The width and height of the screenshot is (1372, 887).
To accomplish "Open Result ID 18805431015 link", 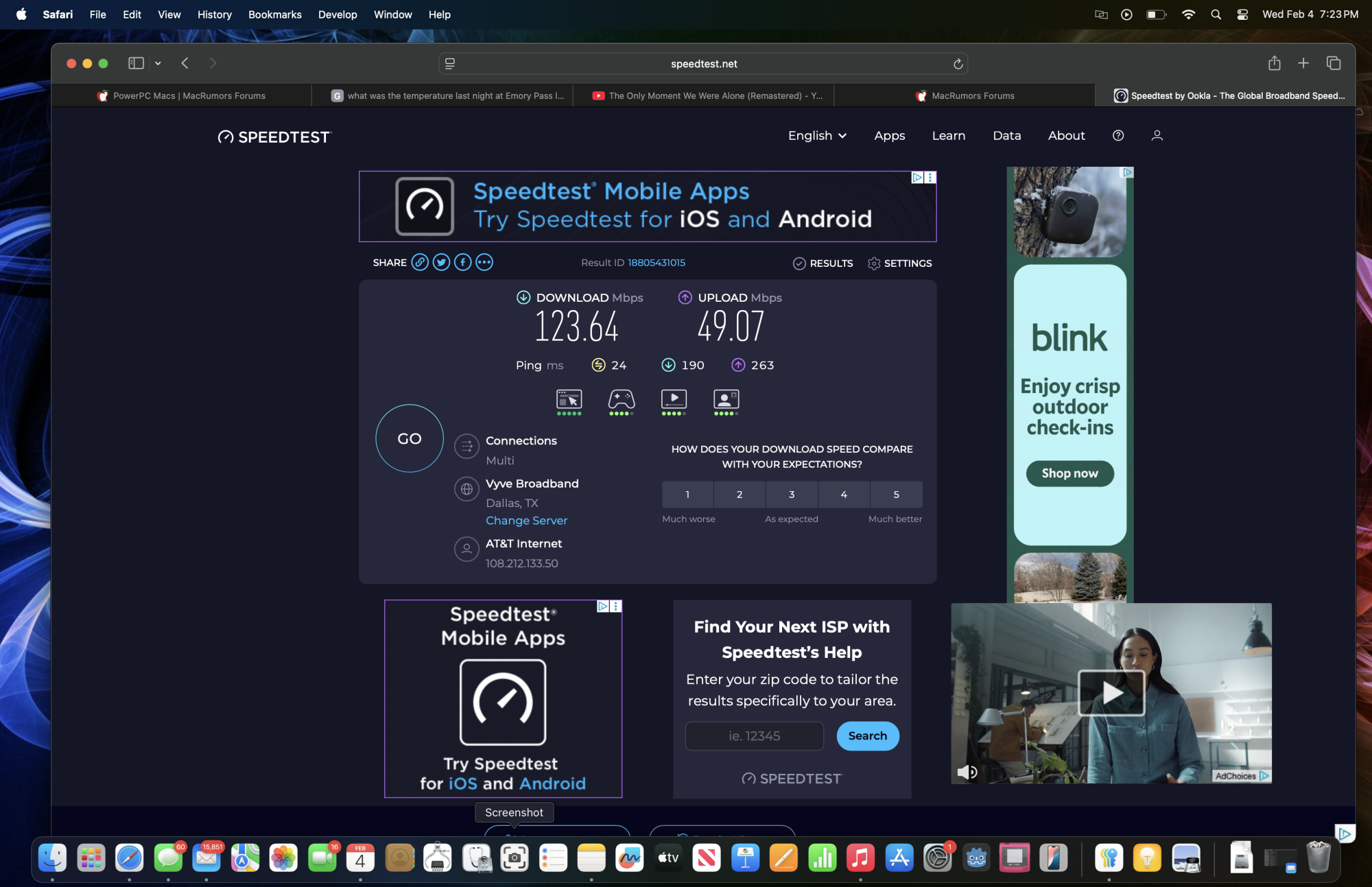I will tap(657, 263).
